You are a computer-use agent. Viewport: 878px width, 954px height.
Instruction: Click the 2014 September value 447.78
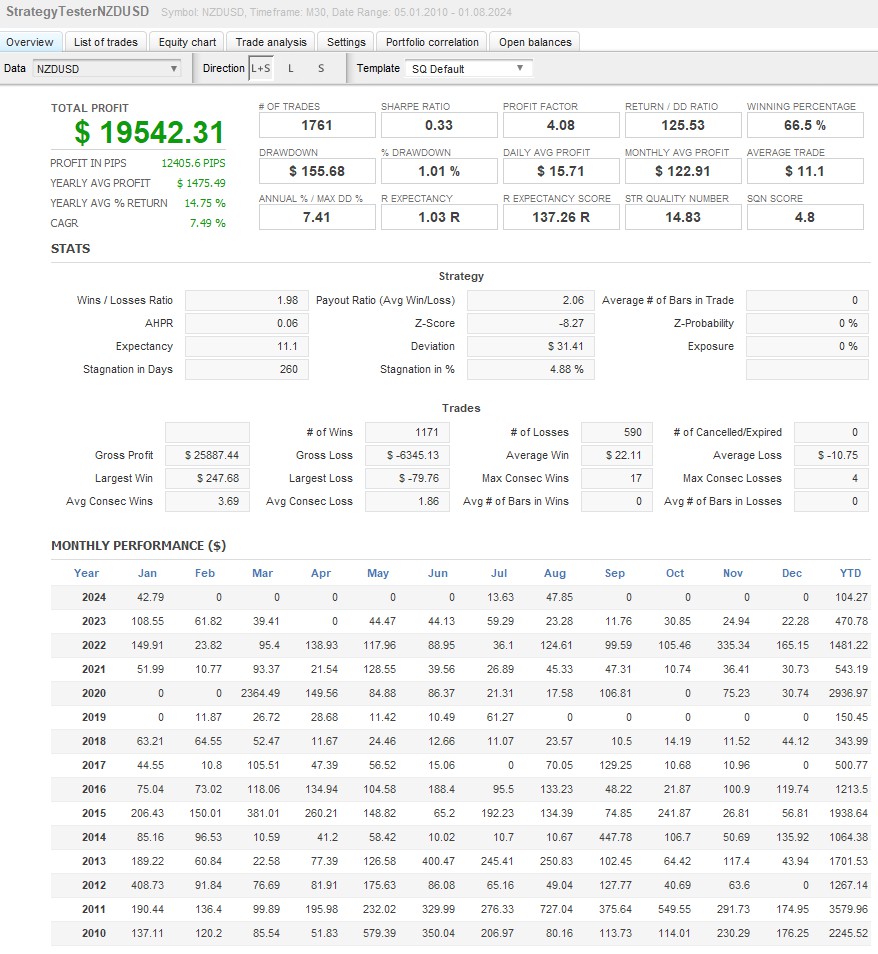click(615, 838)
